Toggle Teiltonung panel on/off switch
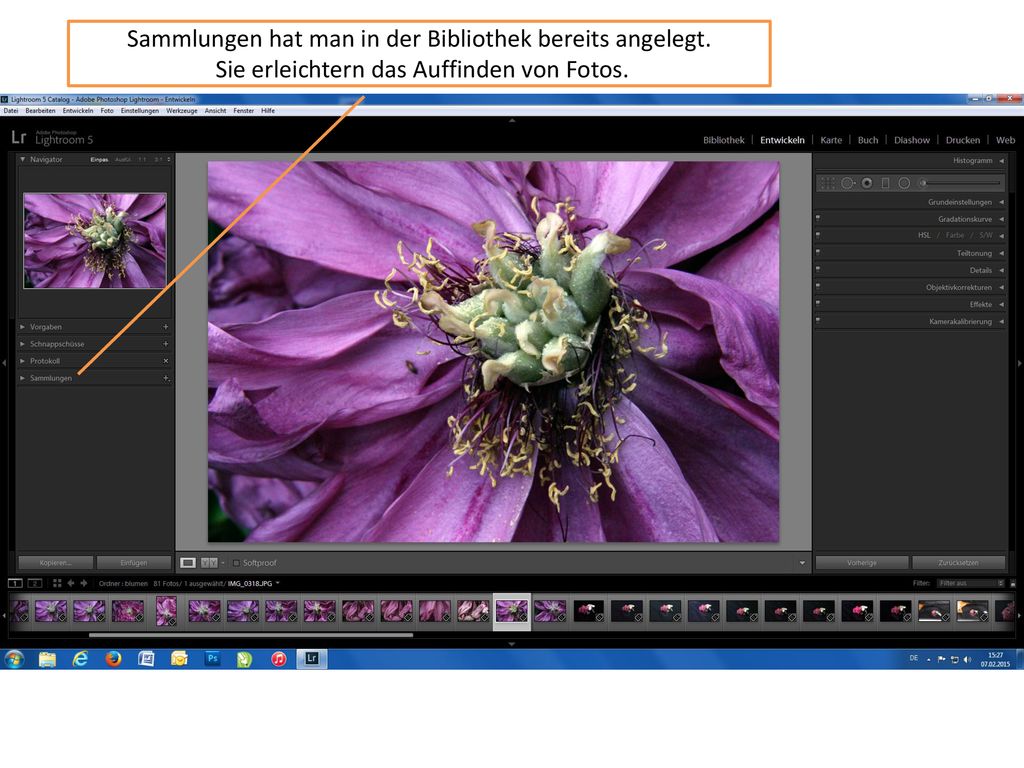This screenshot has height=768, width=1024. (818, 252)
